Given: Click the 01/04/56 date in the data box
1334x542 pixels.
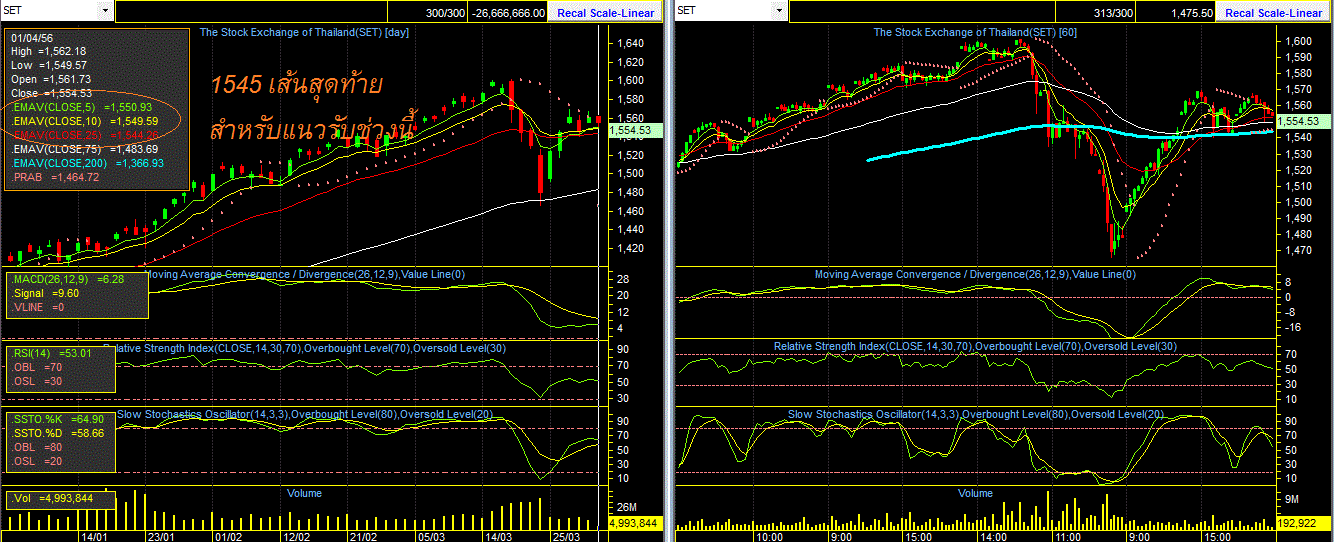Looking at the screenshot, I should pyautogui.click(x=32, y=36).
